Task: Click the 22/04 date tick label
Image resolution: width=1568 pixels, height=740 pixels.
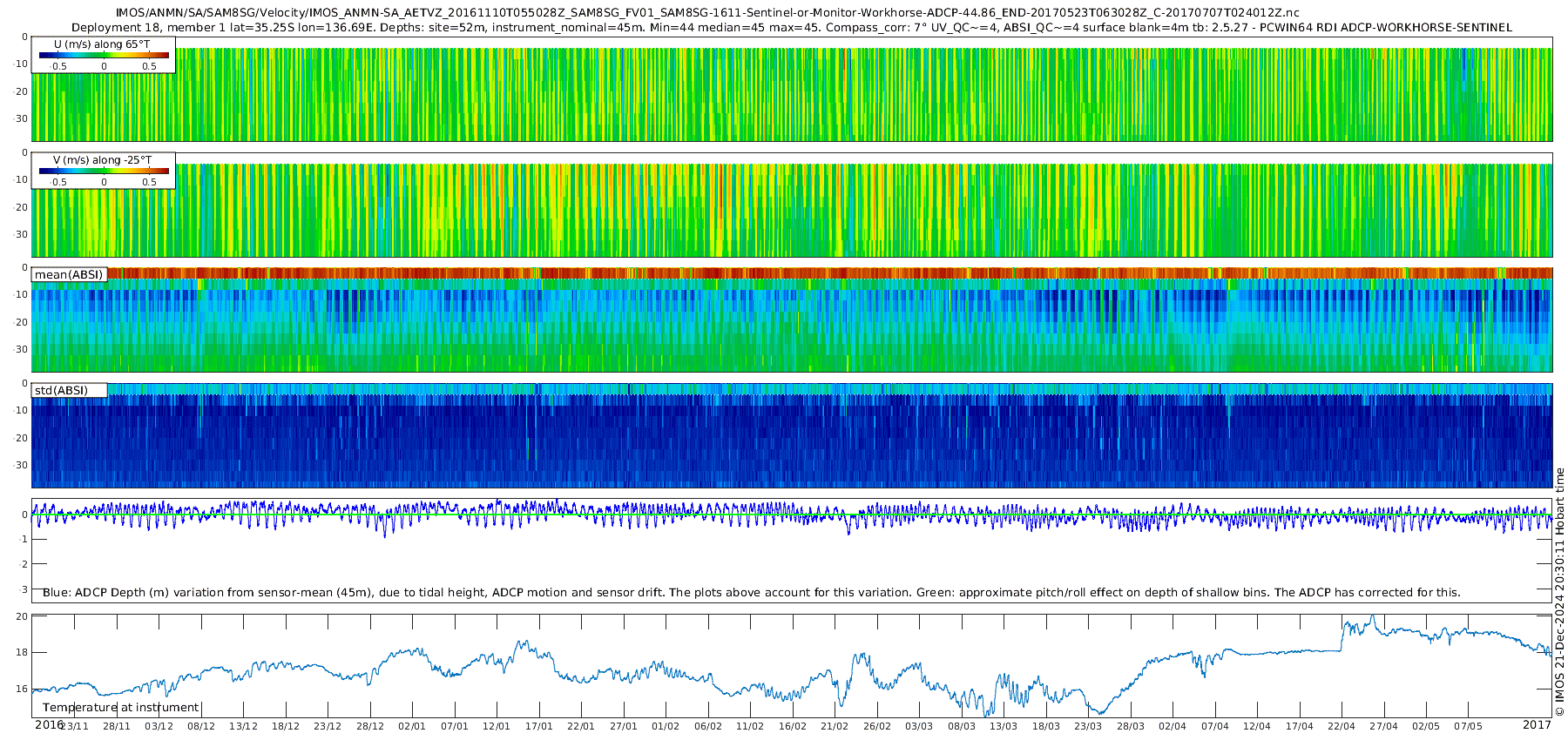Action: [1342, 726]
